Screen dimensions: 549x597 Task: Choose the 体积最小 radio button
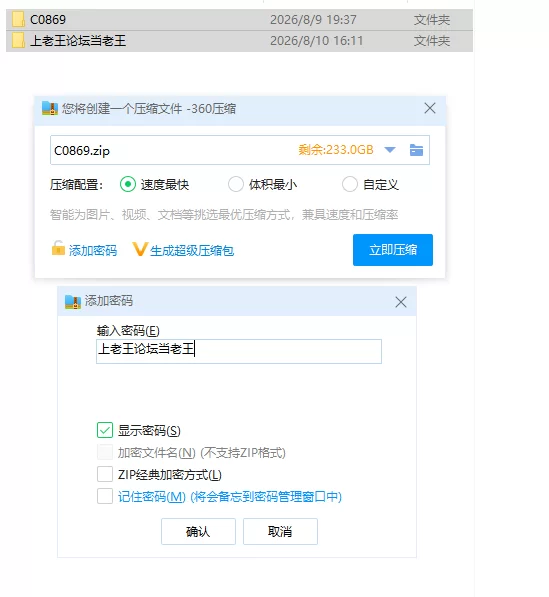coord(236,185)
